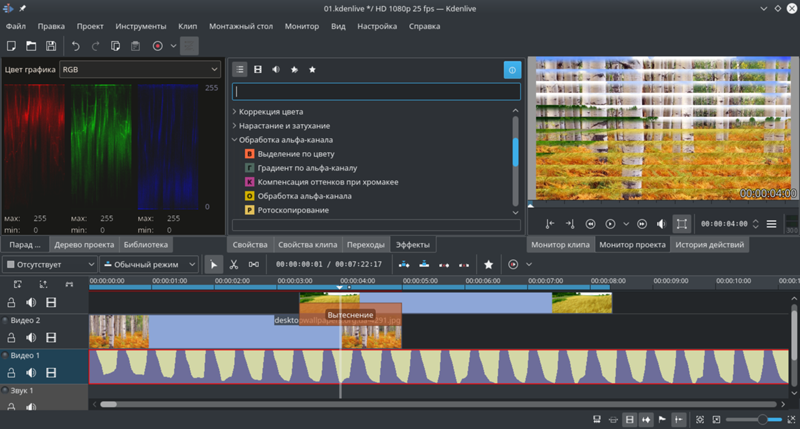Click the monitor hamburger menu icon
Screen dimensions: 800x429
pos(771,224)
